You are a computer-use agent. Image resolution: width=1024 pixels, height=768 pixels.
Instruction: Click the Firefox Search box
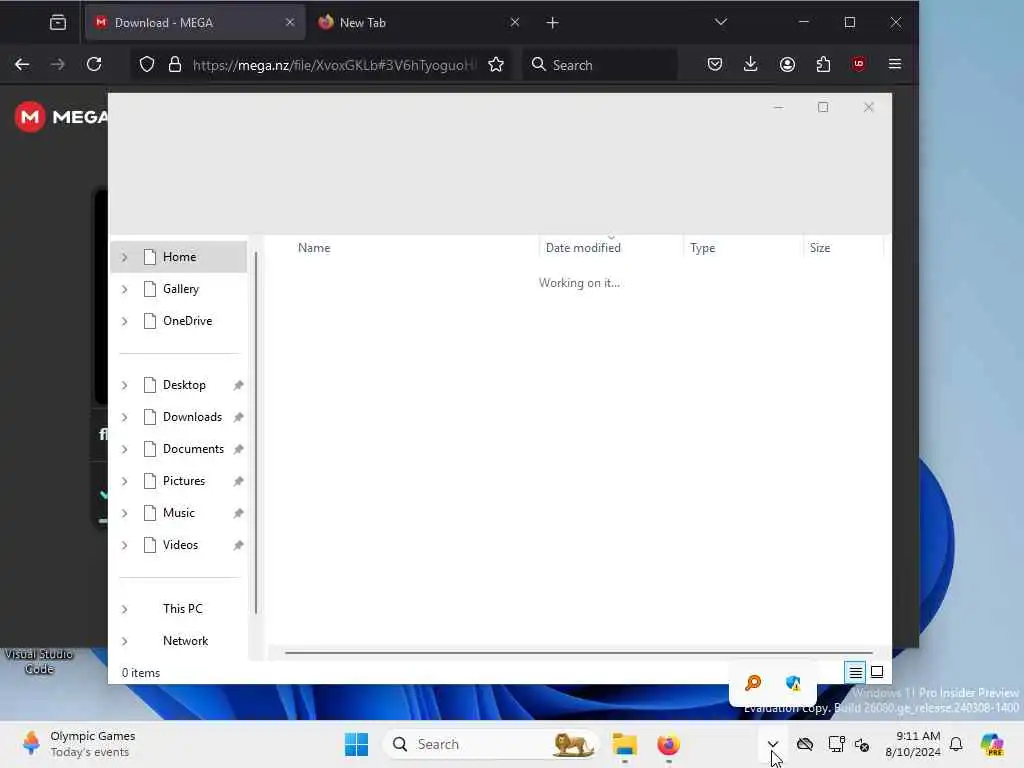pyautogui.click(x=600, y=65)
